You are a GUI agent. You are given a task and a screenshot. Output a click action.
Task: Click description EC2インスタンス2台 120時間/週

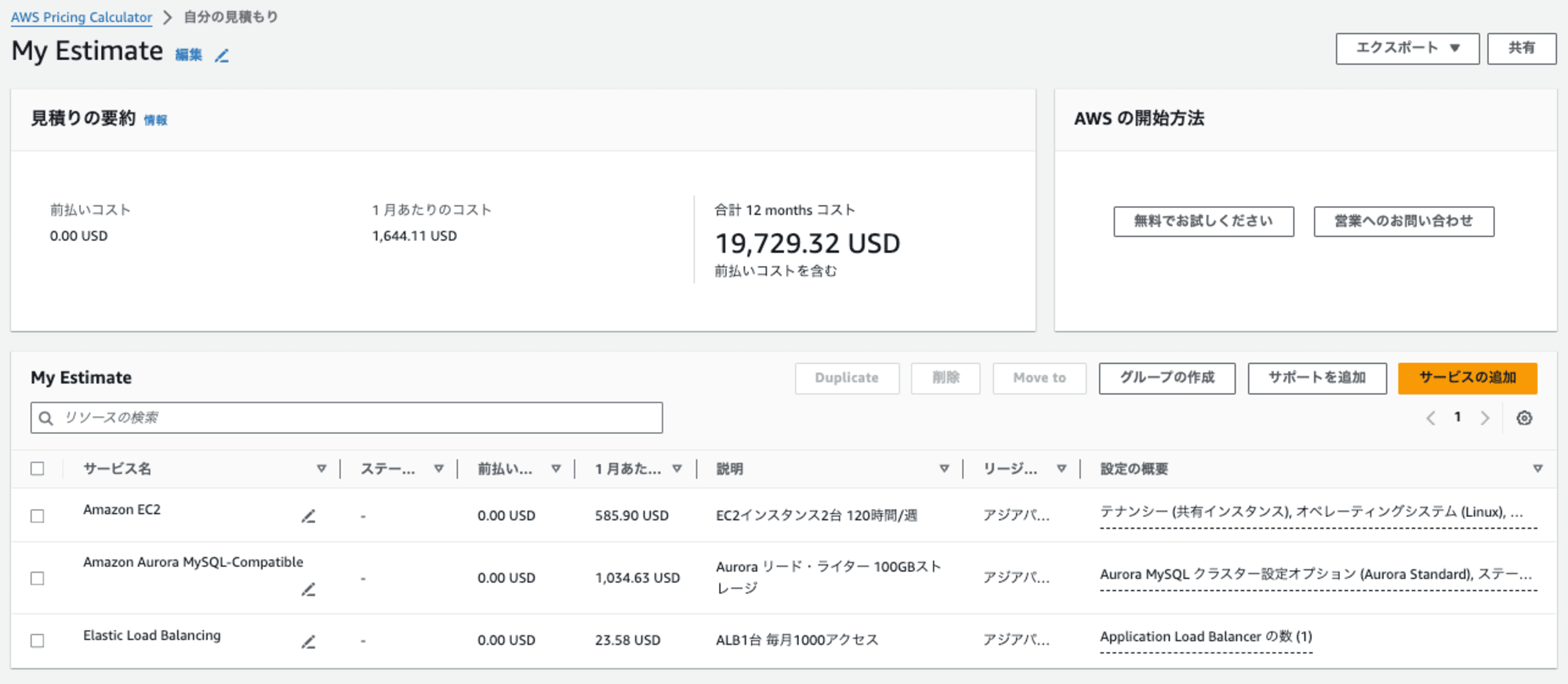(816, 515)
